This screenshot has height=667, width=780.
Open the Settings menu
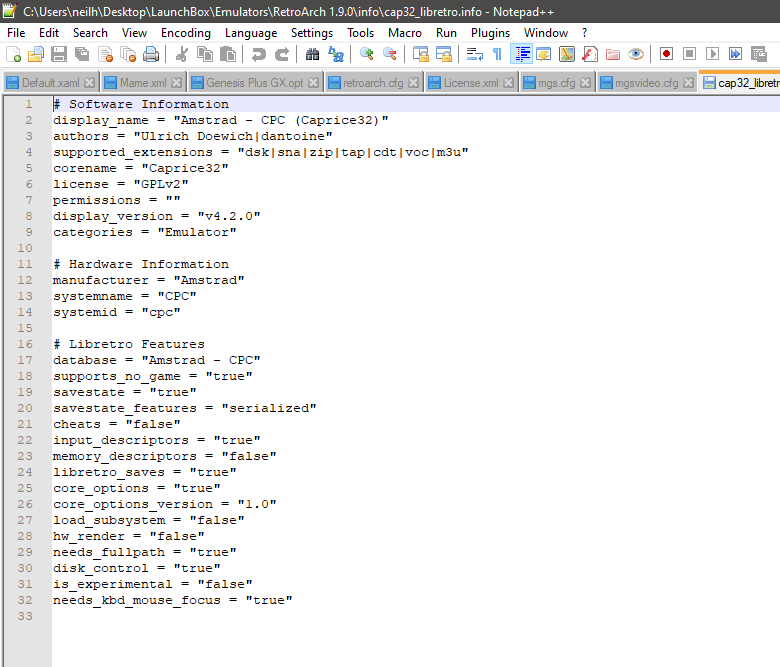[x=312, y=33]
